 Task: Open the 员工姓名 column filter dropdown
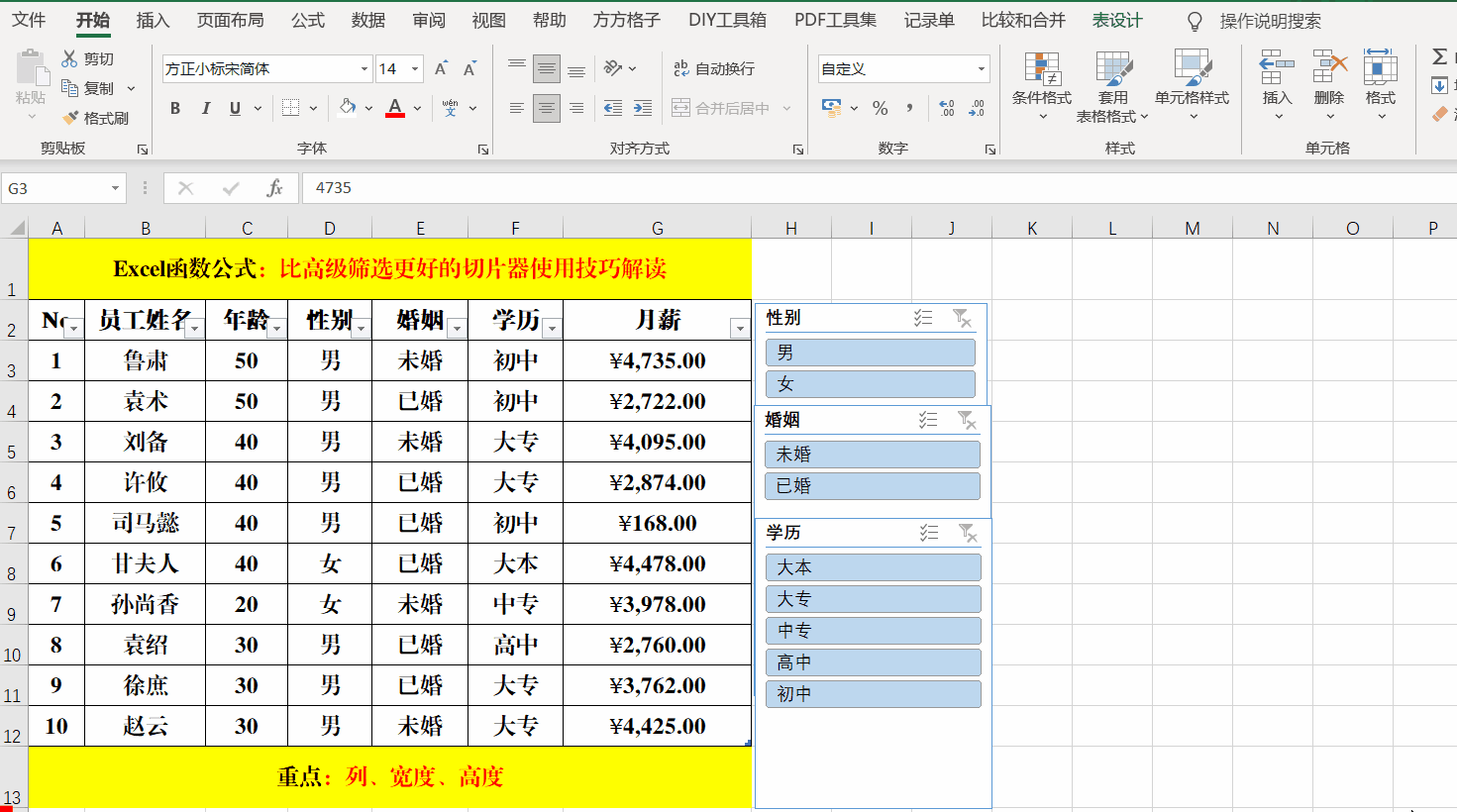[x=195, y=329]
